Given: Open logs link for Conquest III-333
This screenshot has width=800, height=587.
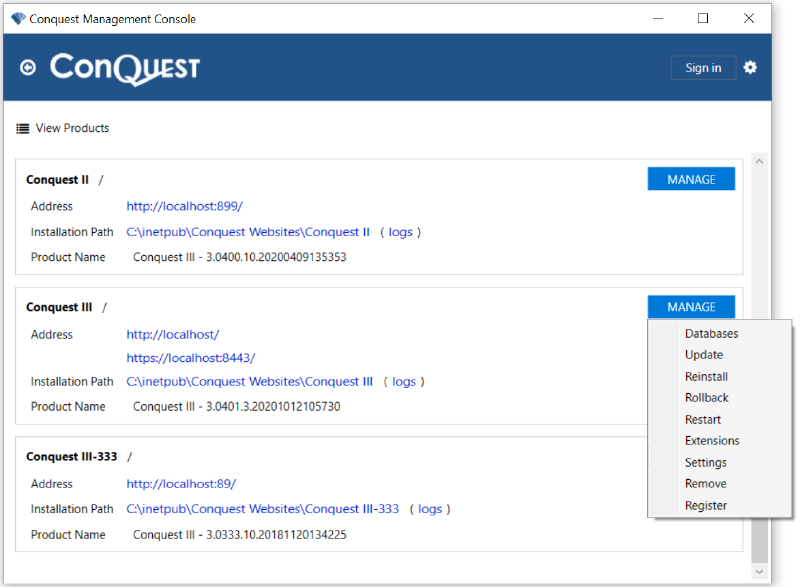Looking at the screenshot, I should click(430, 509).
